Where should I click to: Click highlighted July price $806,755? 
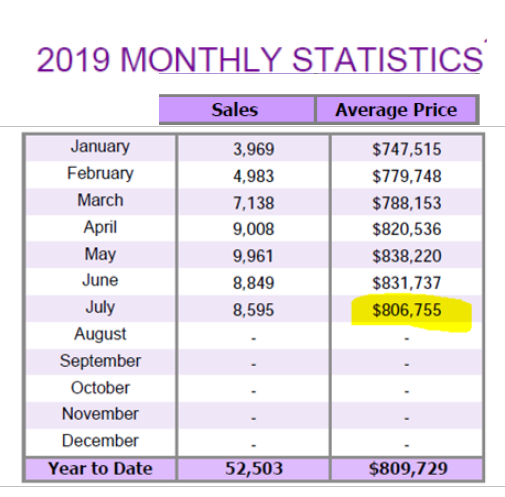pyautogui.click(x=407, y=310)
